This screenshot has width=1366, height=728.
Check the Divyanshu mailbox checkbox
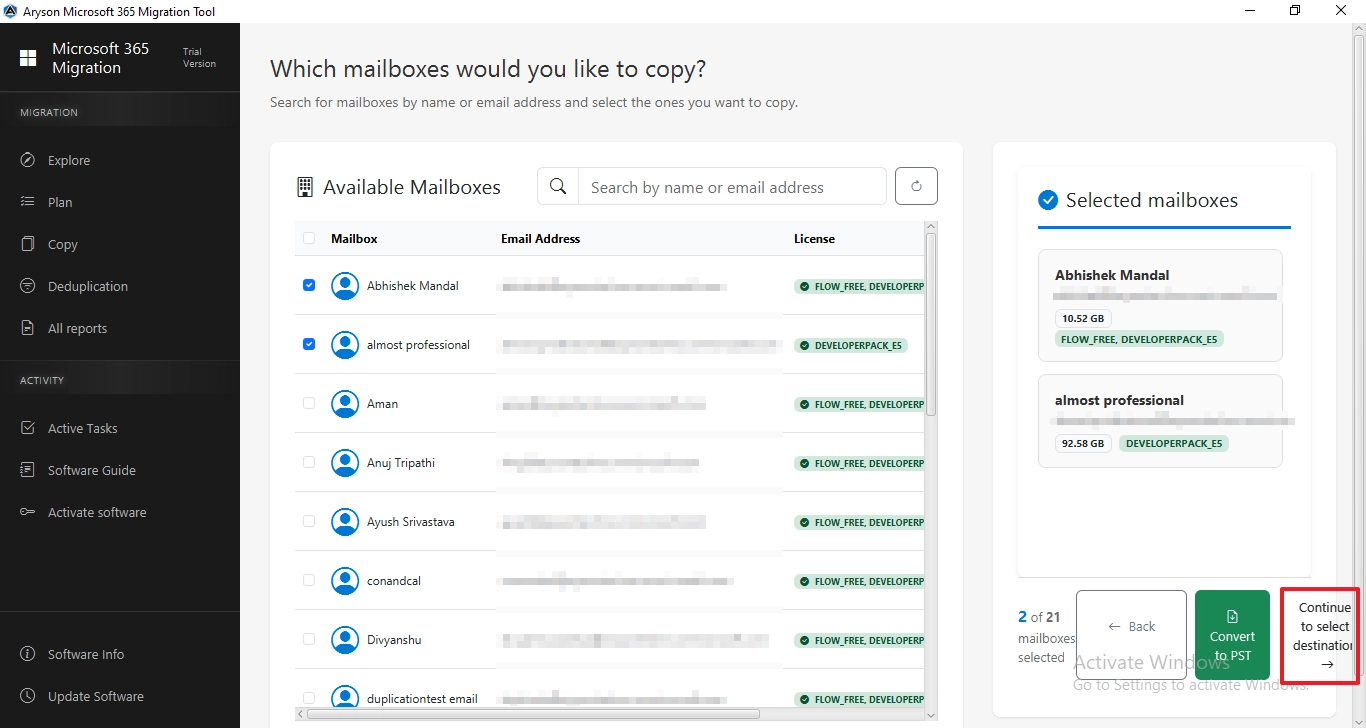tap(309, 639)
